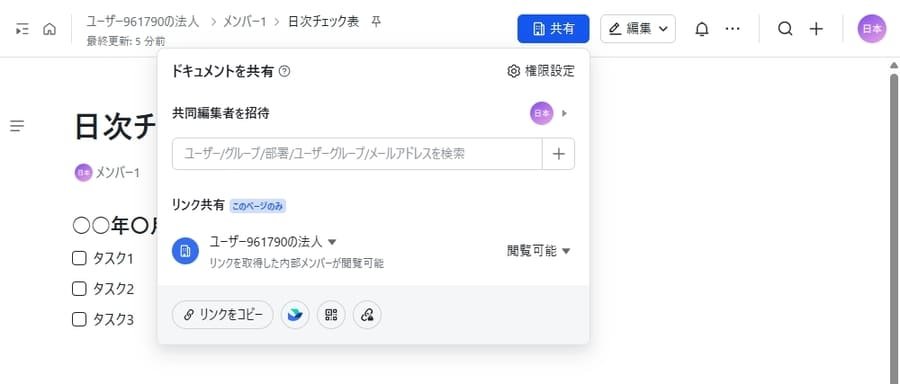
Task: Open the 閲覧可能 permission dropdown
Action: click(x=538, y=251)
